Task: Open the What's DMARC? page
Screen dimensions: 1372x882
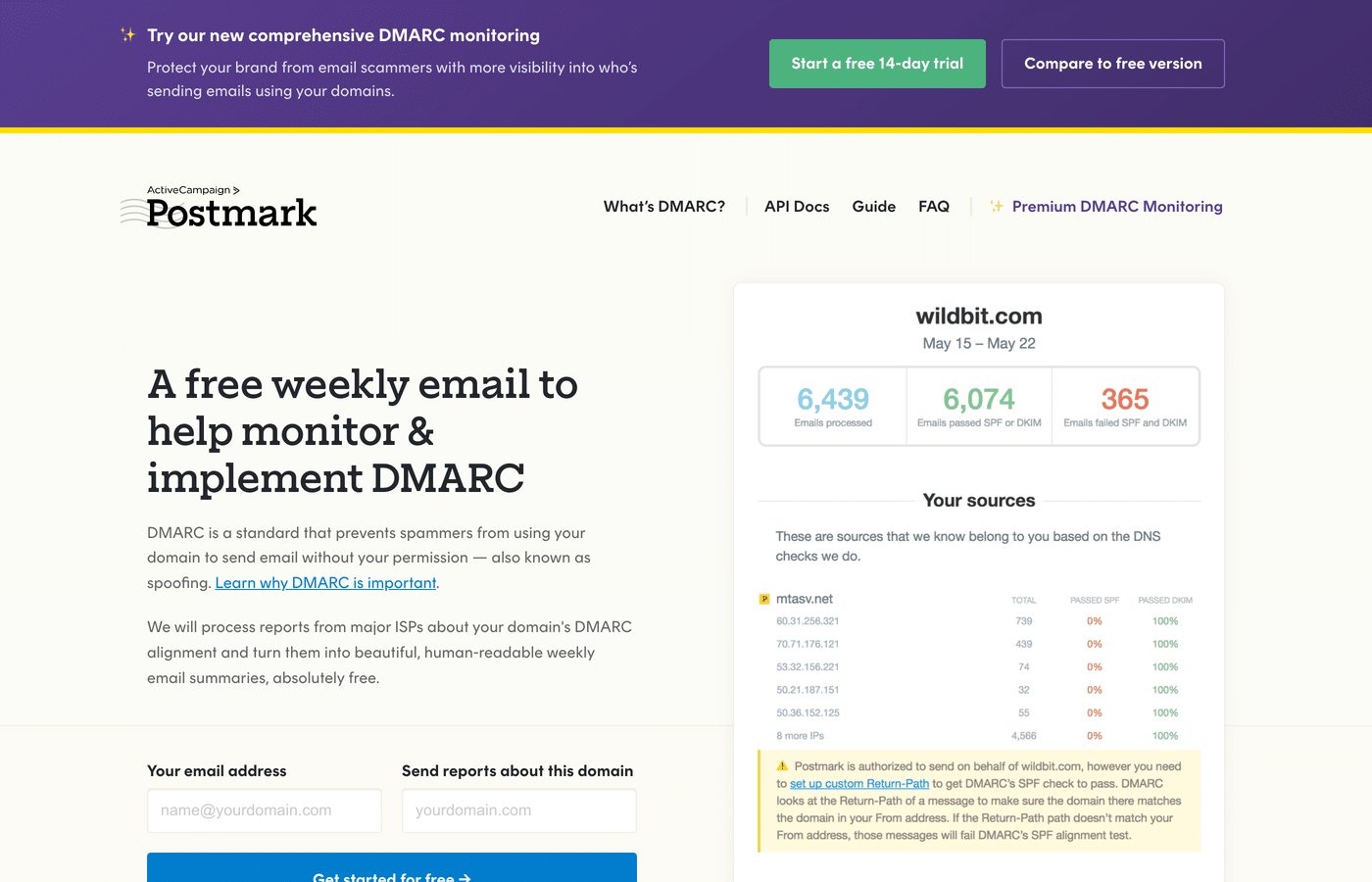Action: click(664, 207)
